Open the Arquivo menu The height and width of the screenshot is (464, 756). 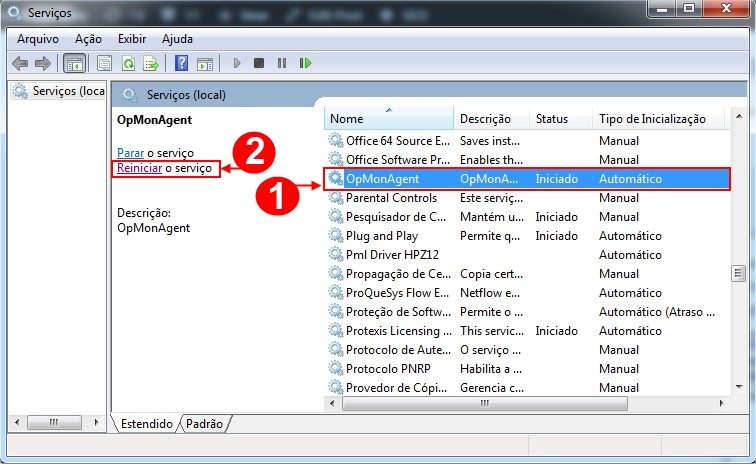[x=37, y=38]
